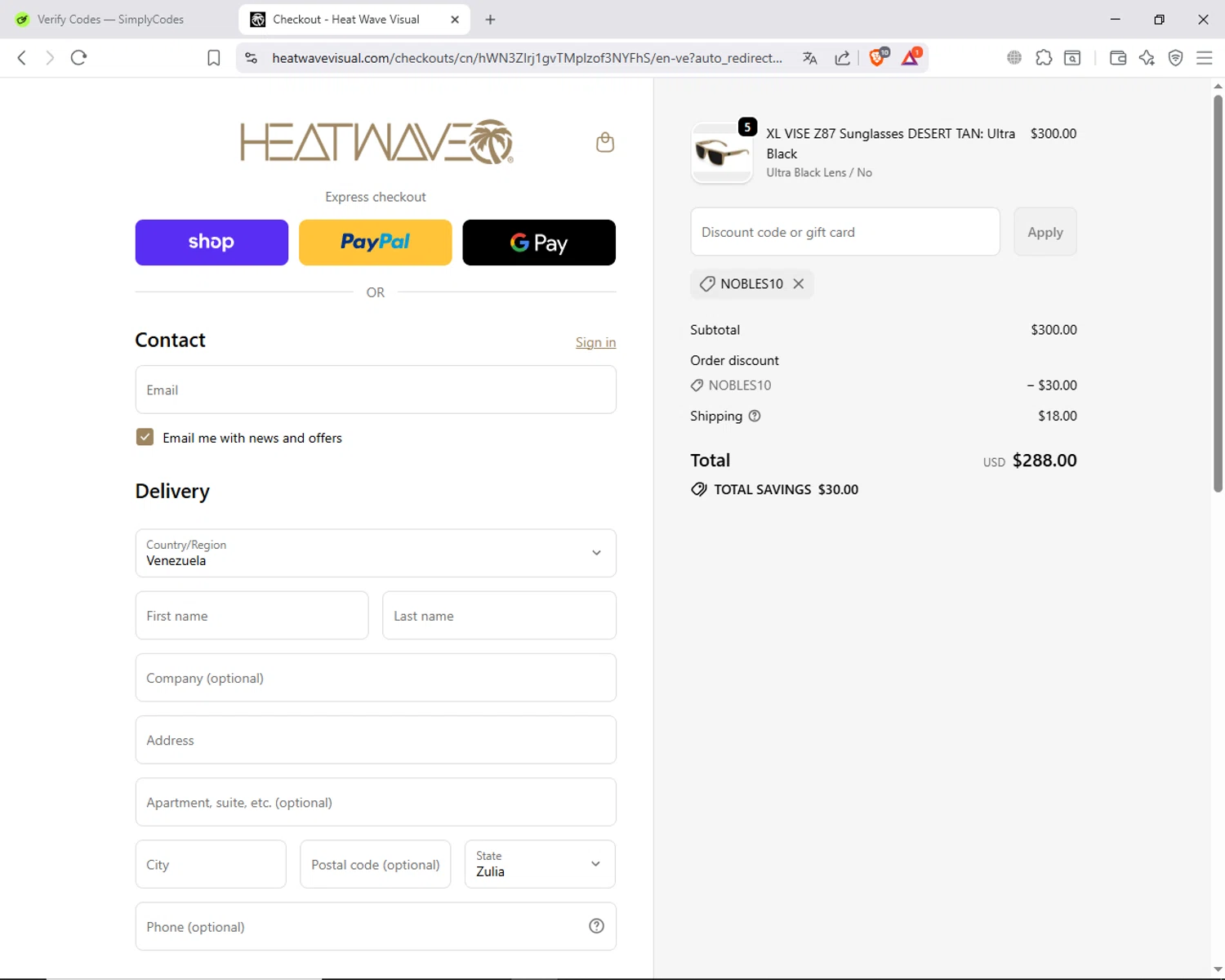Open site settings icon in address bar
Viewport: 1225px width, 980px height.
point(252,58)
